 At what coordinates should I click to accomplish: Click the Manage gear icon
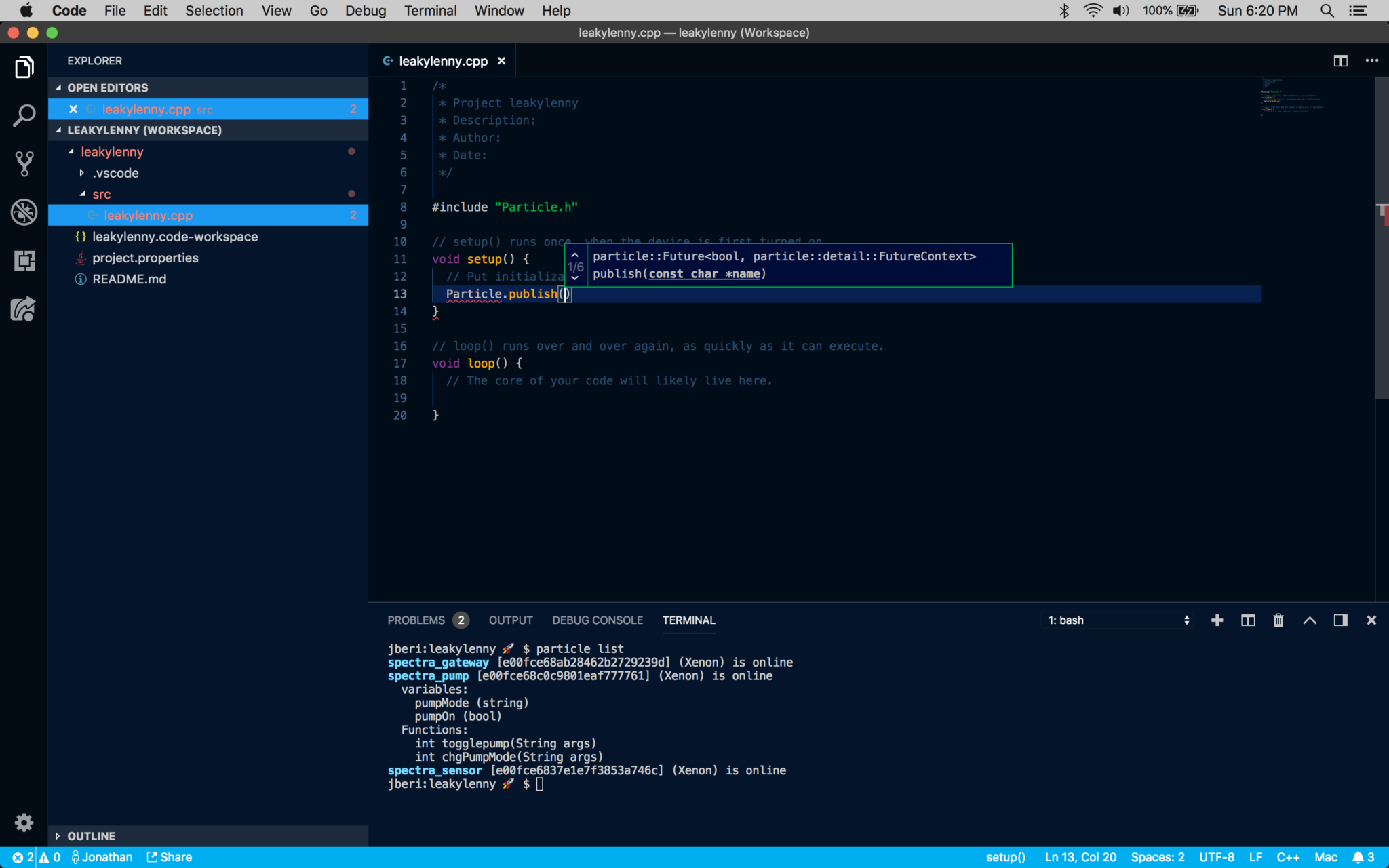pos(24,823)
